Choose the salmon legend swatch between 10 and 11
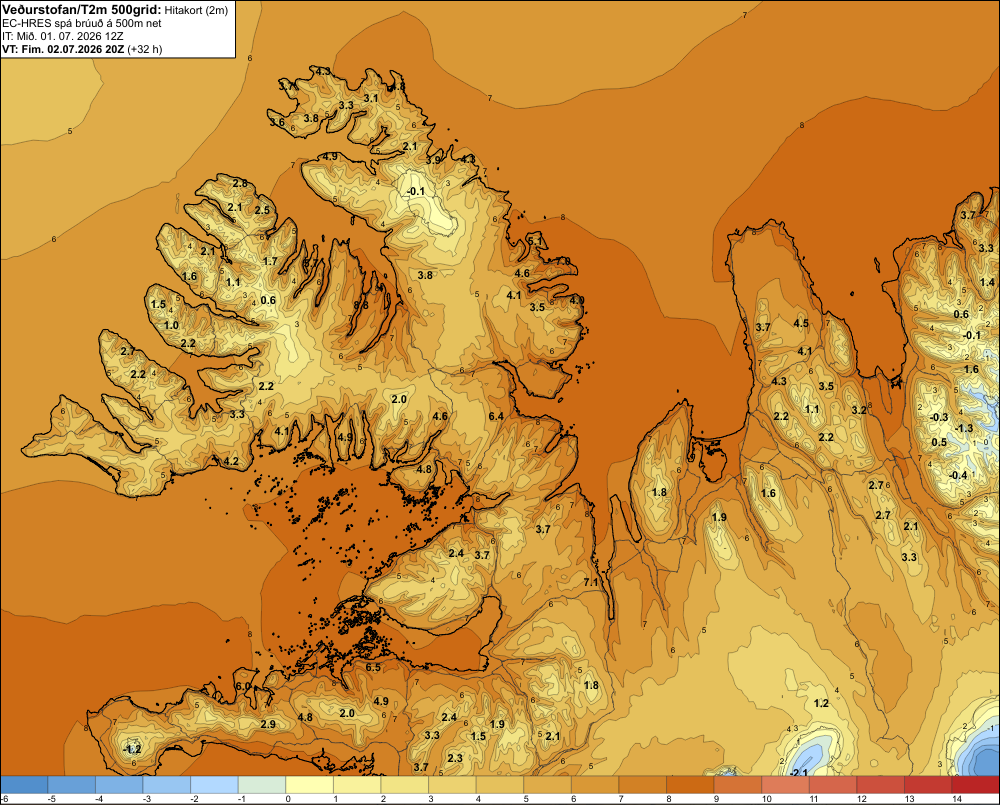The height and width of the screenshot is (805, 1000). pyautogui.click(x=786, y=785)
